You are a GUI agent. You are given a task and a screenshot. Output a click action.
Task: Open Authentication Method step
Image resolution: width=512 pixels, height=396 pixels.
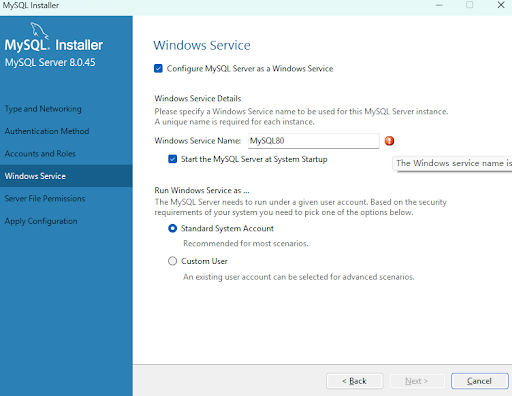click(x=47, y=131)
